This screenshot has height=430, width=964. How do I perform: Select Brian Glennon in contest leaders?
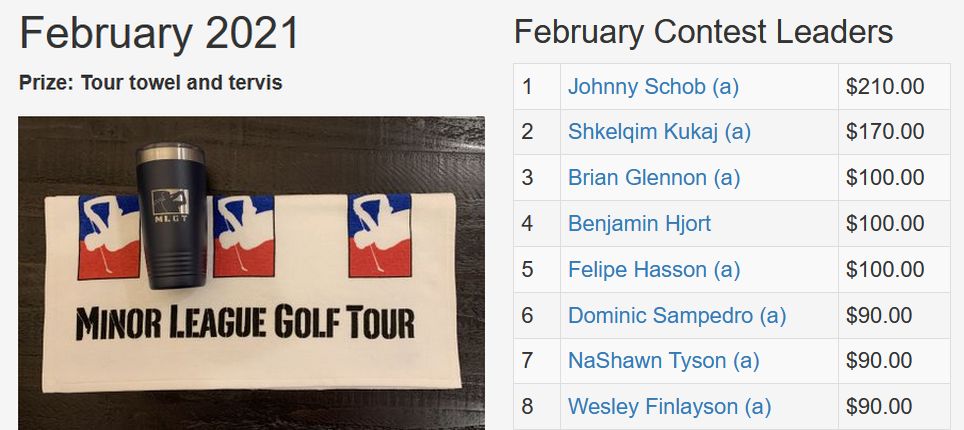point(654,178)
